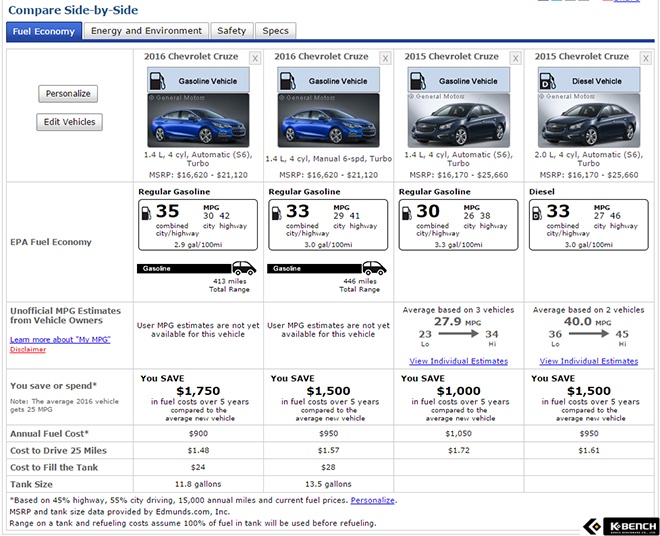Click the Personalize button

(x=68, y=93)
